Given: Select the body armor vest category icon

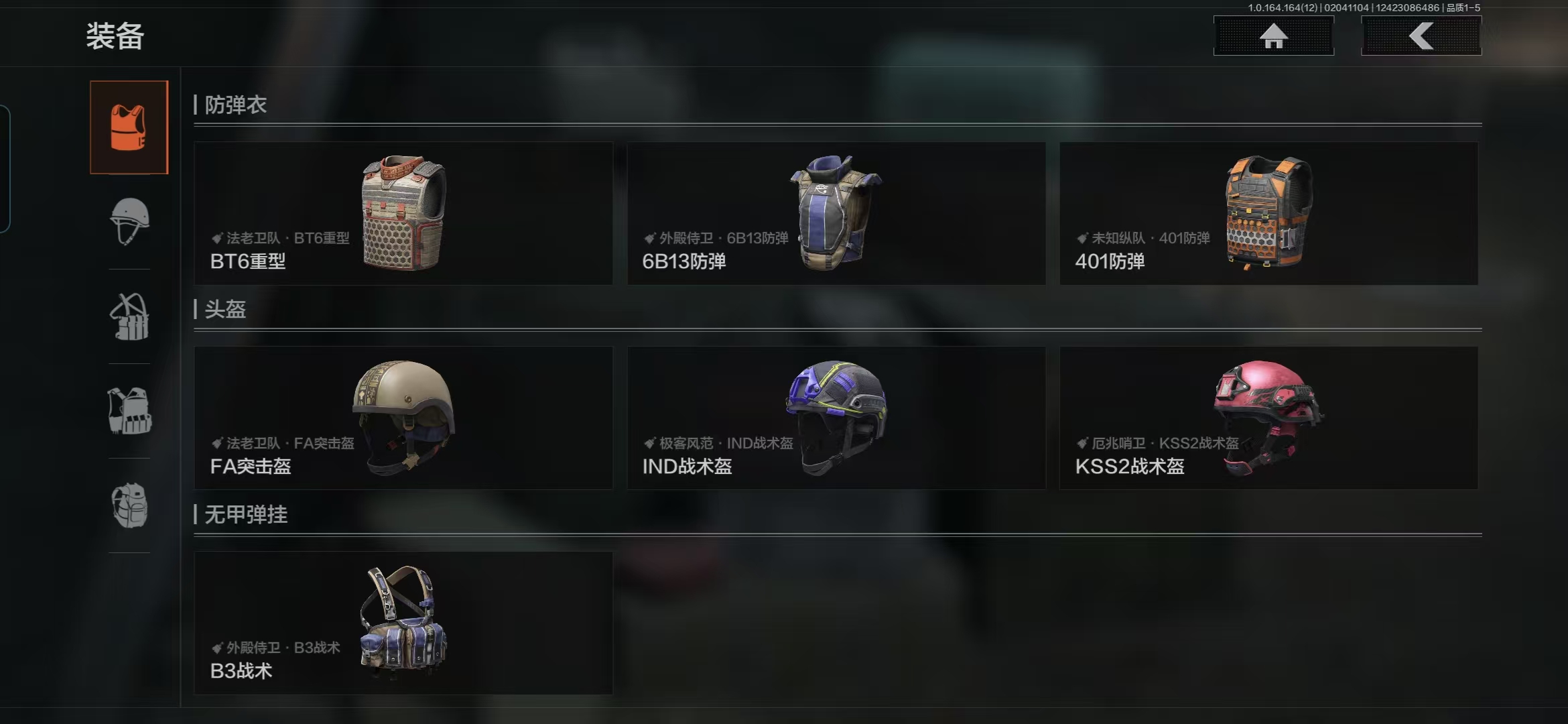Looking at the screenshot, I should (129, 127).
